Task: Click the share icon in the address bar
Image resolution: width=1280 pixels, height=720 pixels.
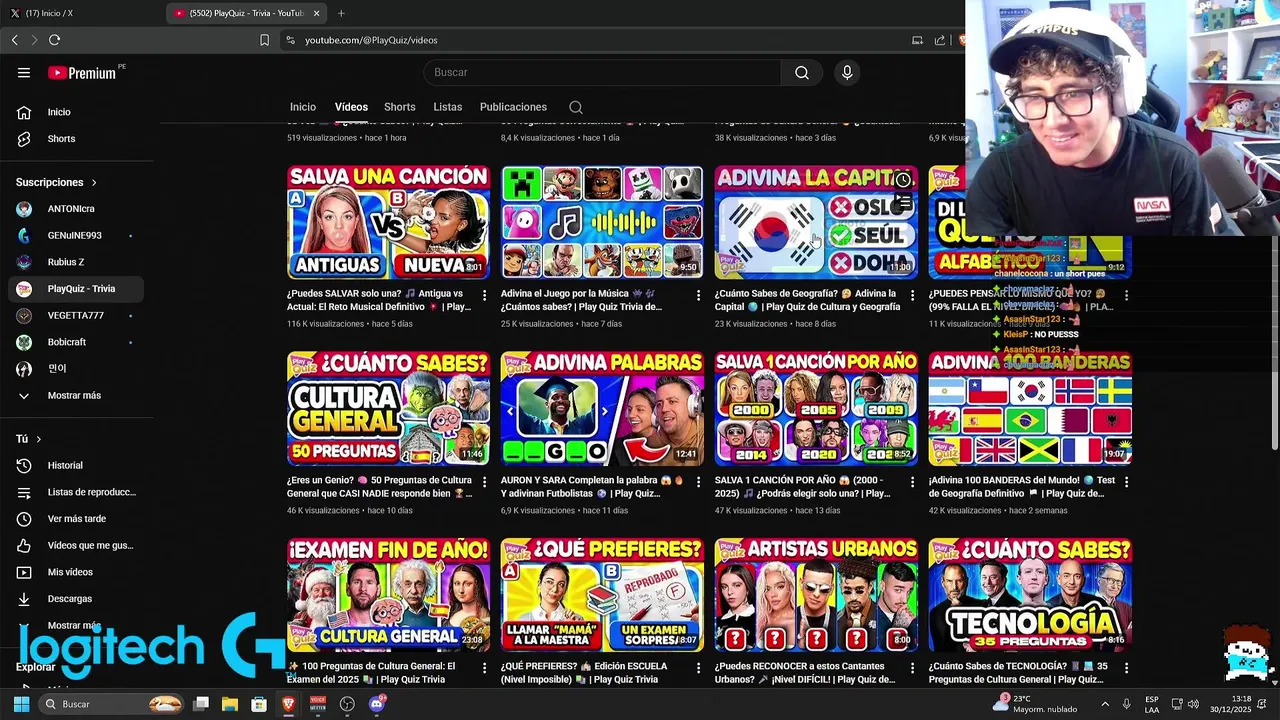Action: [x=940, y=40]
